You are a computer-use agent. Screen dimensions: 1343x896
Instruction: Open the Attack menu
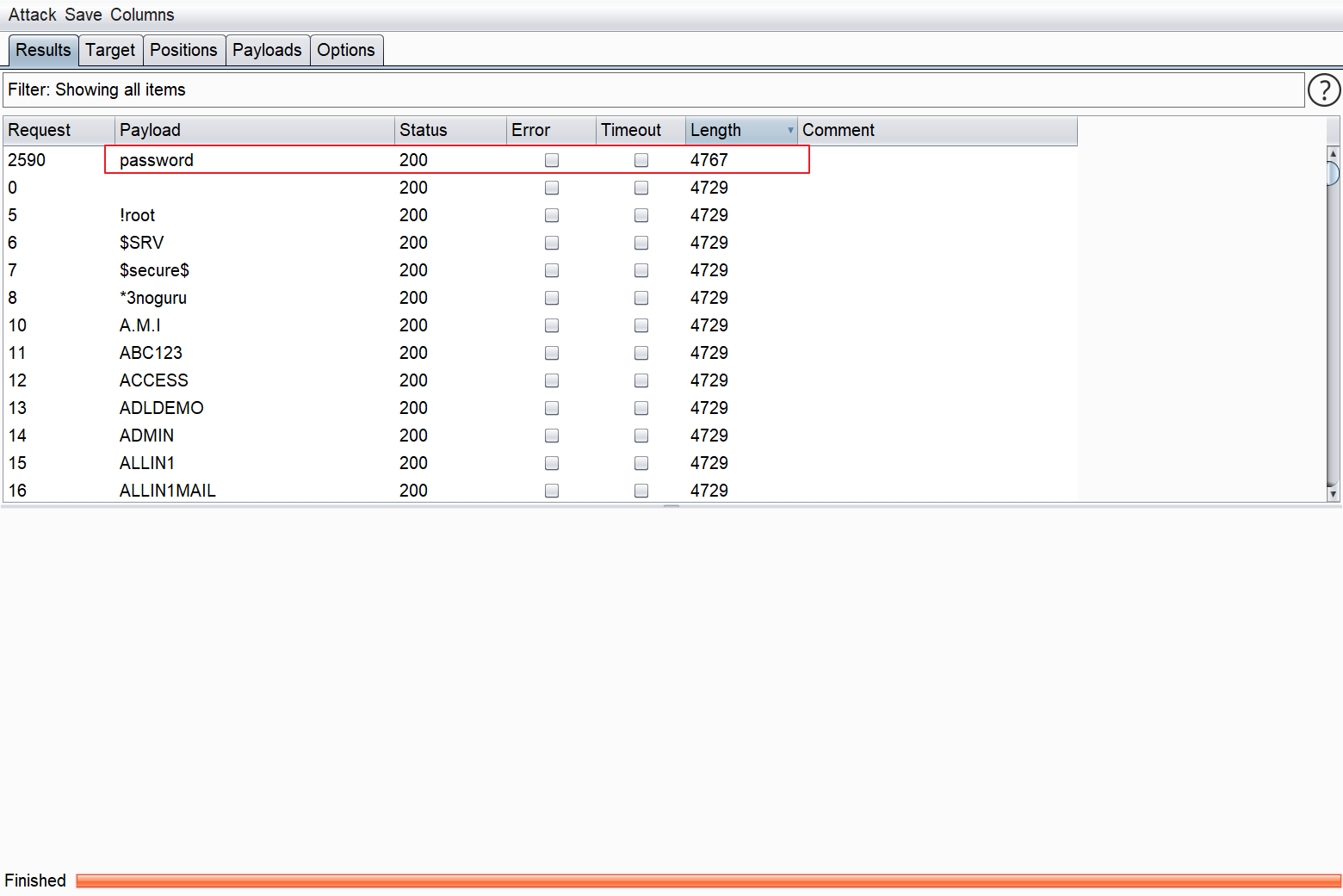[x=32, y=15]
